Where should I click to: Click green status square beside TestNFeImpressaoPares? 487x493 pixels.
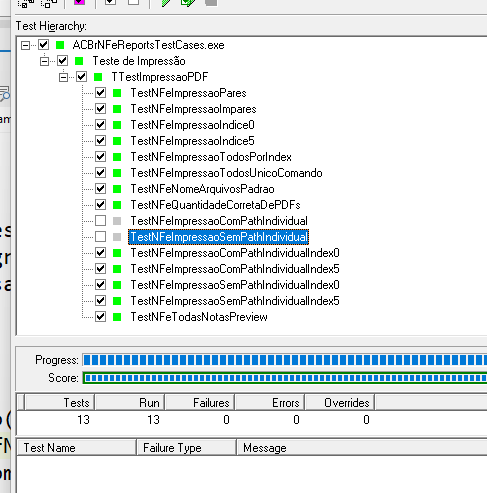(117, 93)
